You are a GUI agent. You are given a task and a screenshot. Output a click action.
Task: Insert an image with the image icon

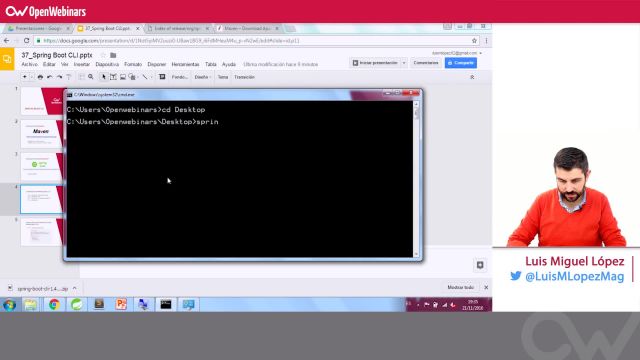click(122, 77)
